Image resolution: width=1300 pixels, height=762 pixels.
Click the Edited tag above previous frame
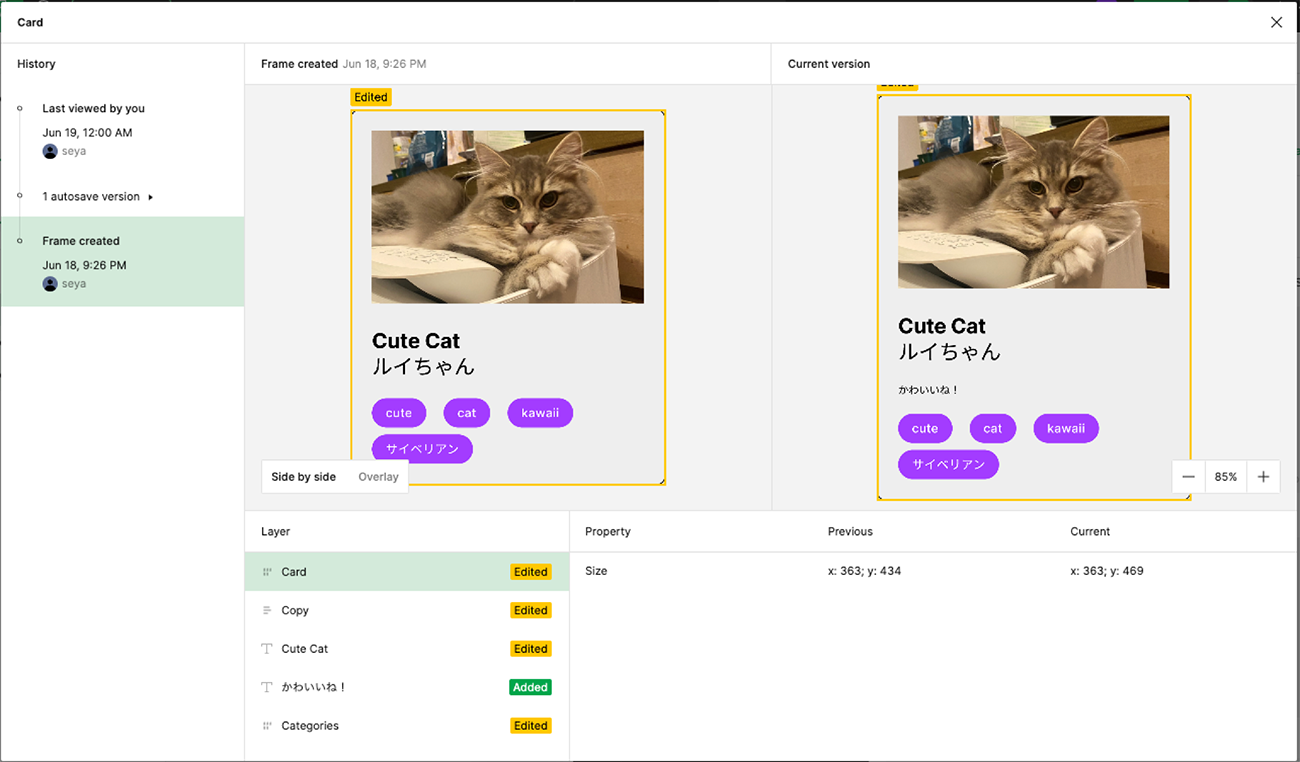[371, 97]
